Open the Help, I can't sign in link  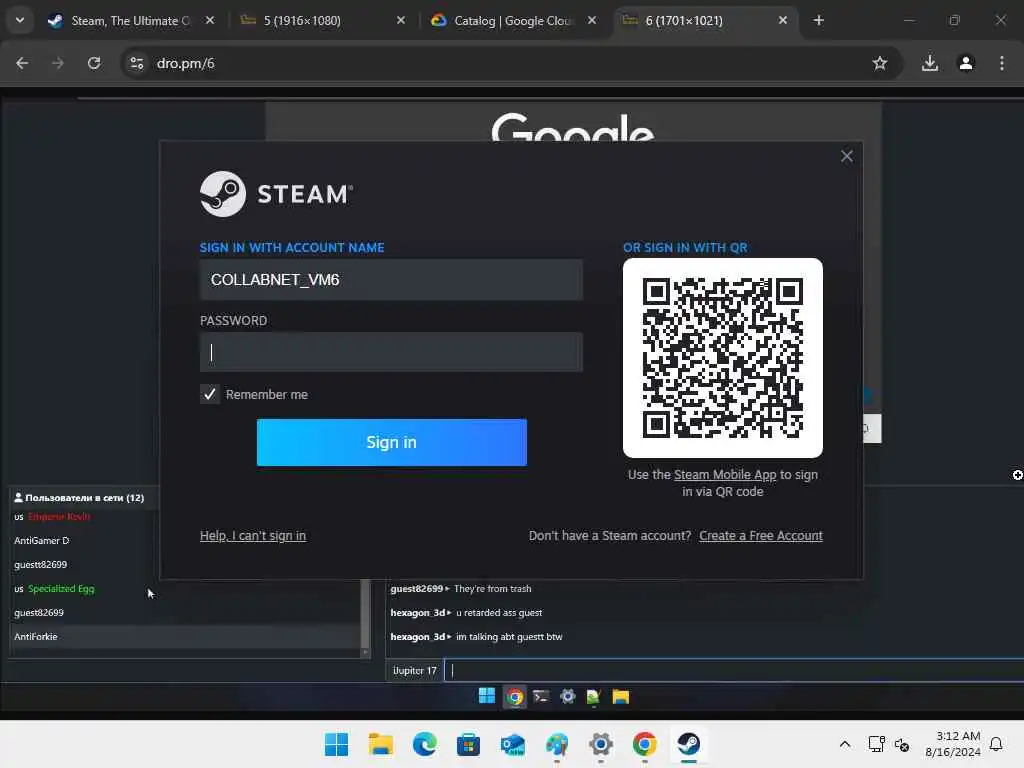coord(253,536)
